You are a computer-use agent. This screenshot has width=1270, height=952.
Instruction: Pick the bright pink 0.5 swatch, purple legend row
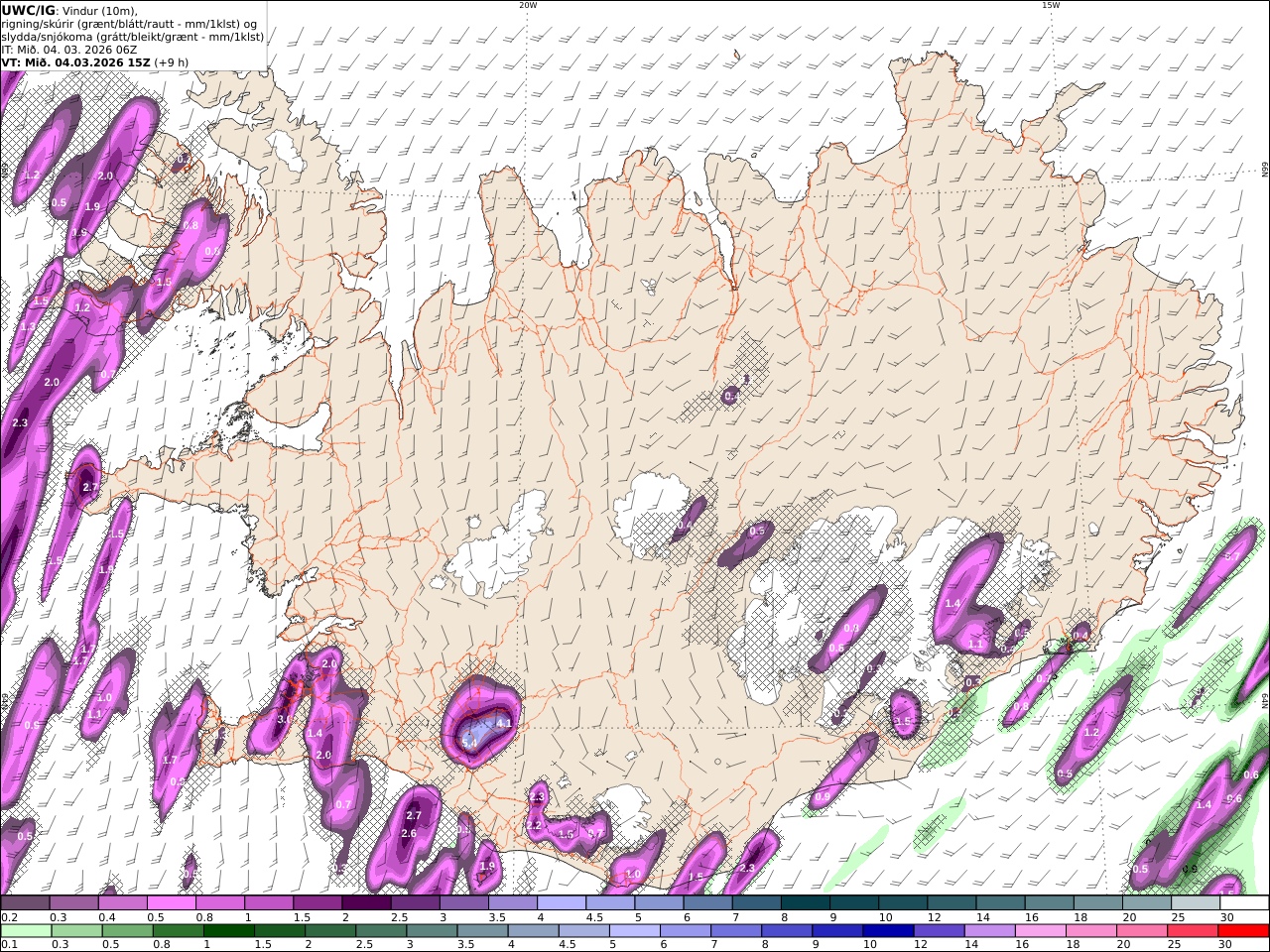pyautogui.click(x=171, y=902)
